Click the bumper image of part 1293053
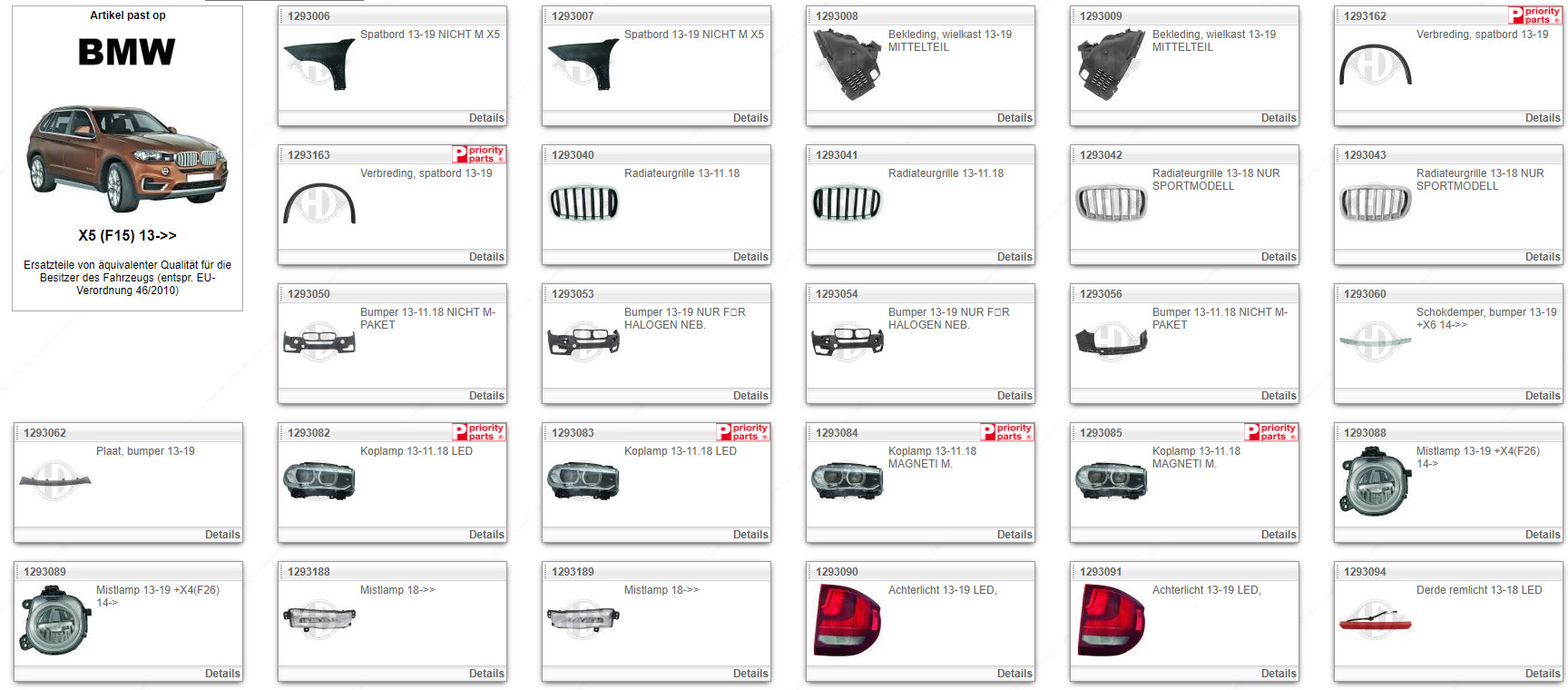Viewport: 1568px width, 690px height. pos(583,341)
